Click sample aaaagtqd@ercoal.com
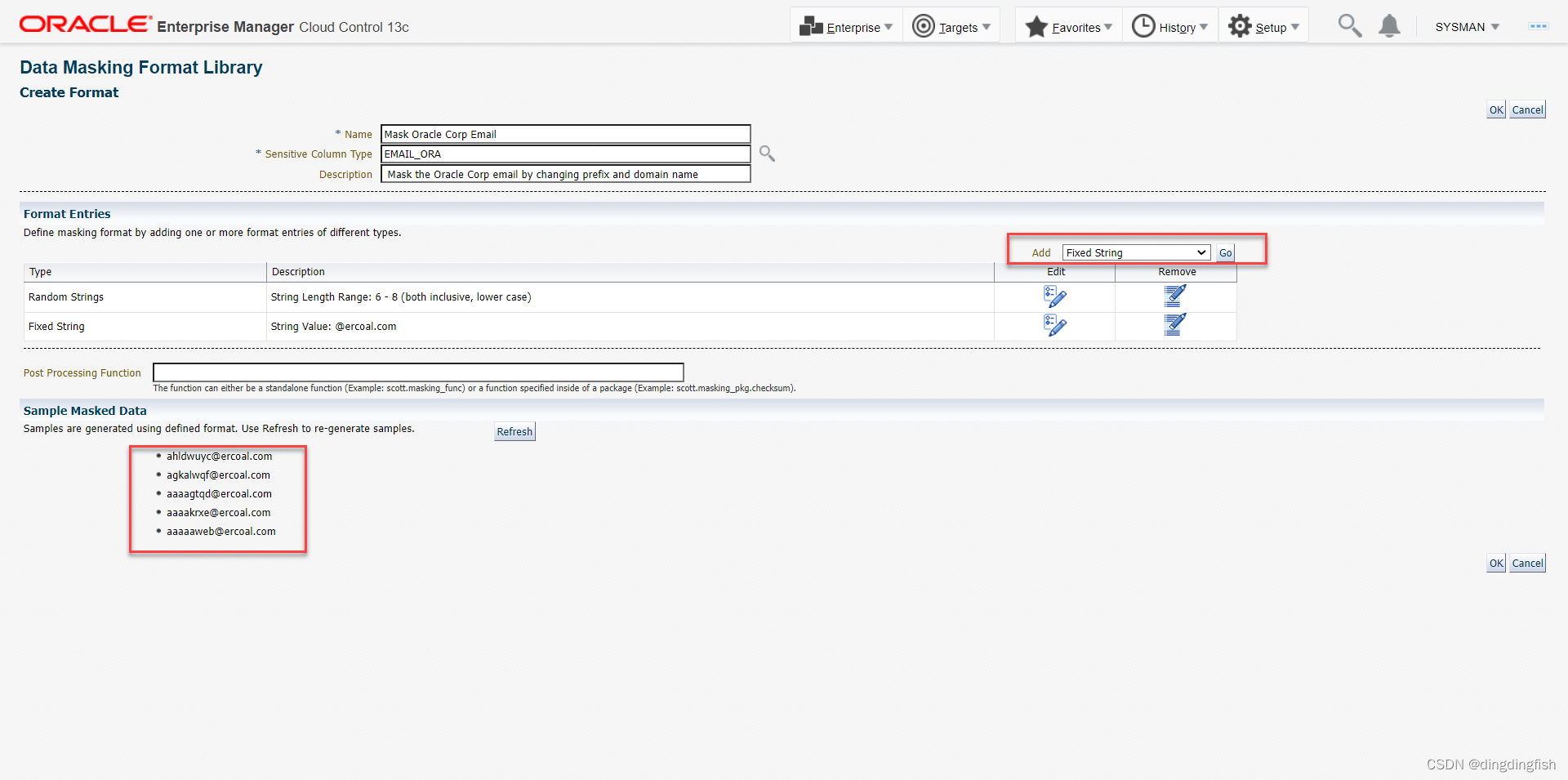Screen dimensions: 1568x780 pyautogui.click(x=219, y=494)
